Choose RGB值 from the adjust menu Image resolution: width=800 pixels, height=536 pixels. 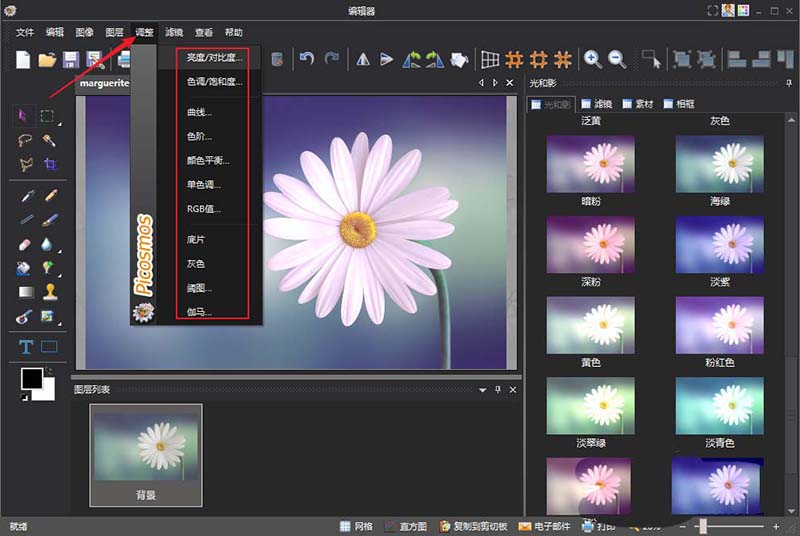[x=210, y=209]
